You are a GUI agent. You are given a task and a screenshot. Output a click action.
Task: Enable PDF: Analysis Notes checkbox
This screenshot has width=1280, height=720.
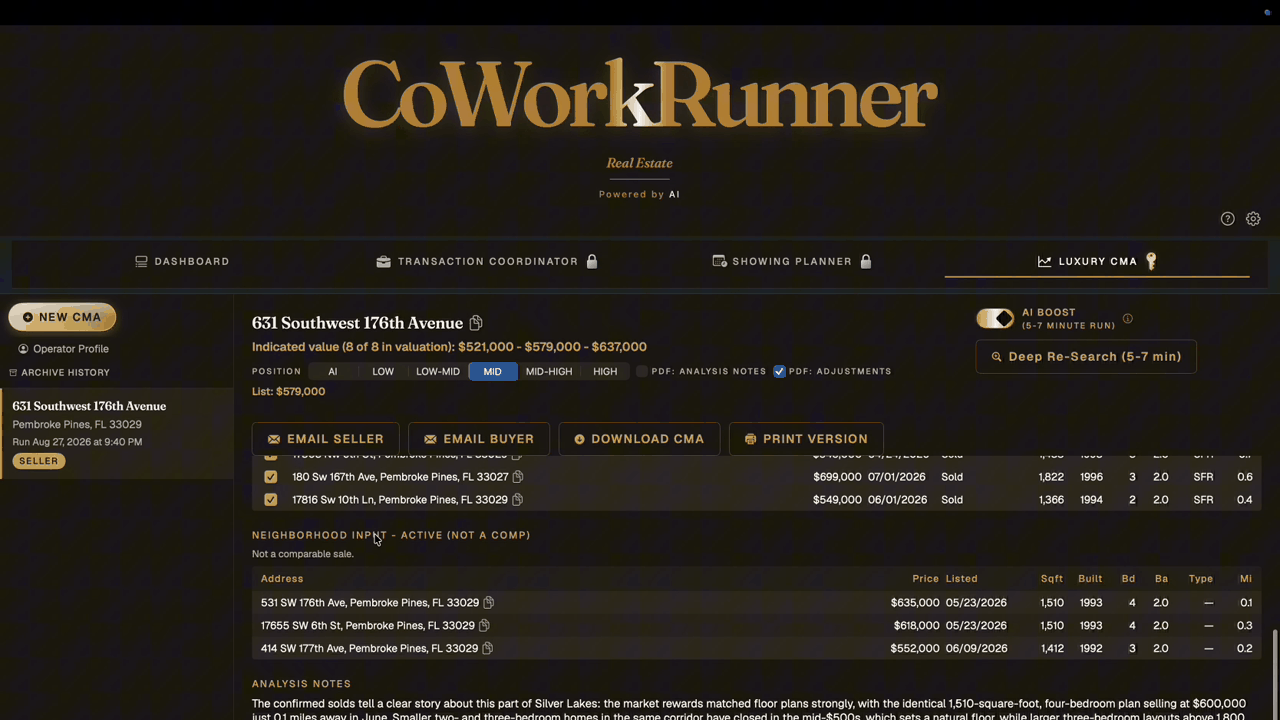click(642, 372)
